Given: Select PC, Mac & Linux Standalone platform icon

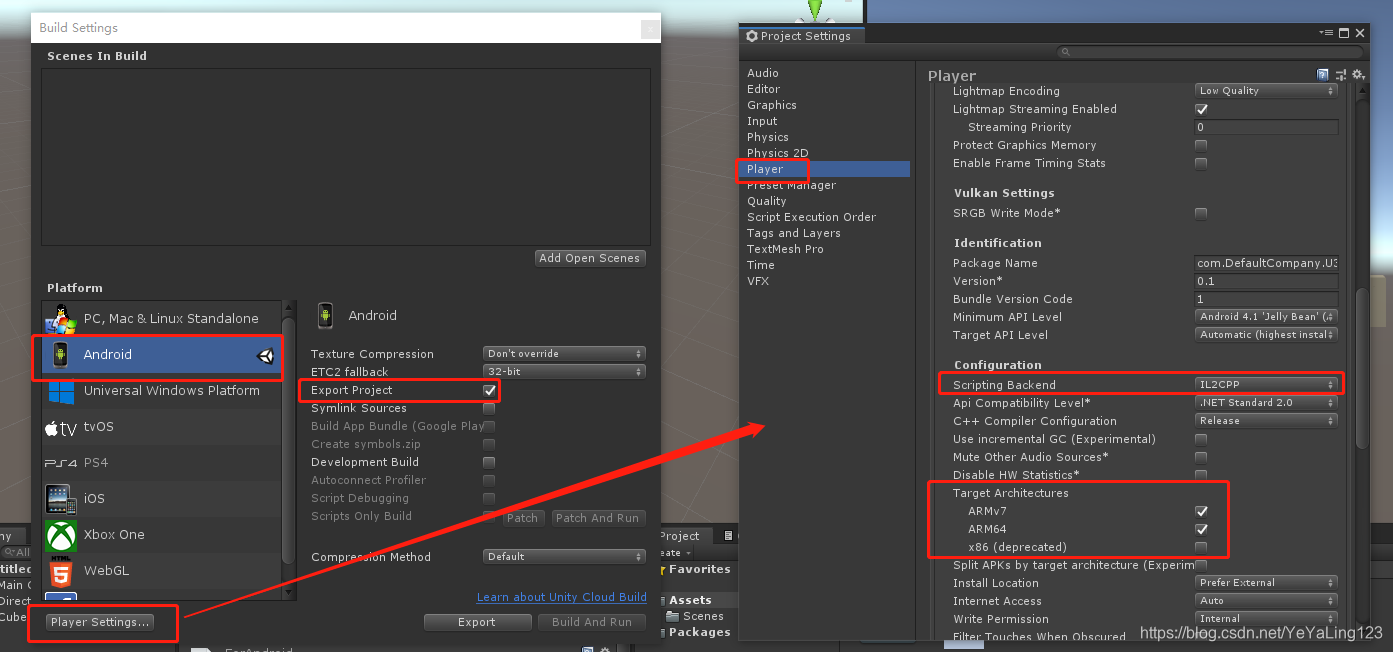Looking at the screenshot, I should coord(62,319).
